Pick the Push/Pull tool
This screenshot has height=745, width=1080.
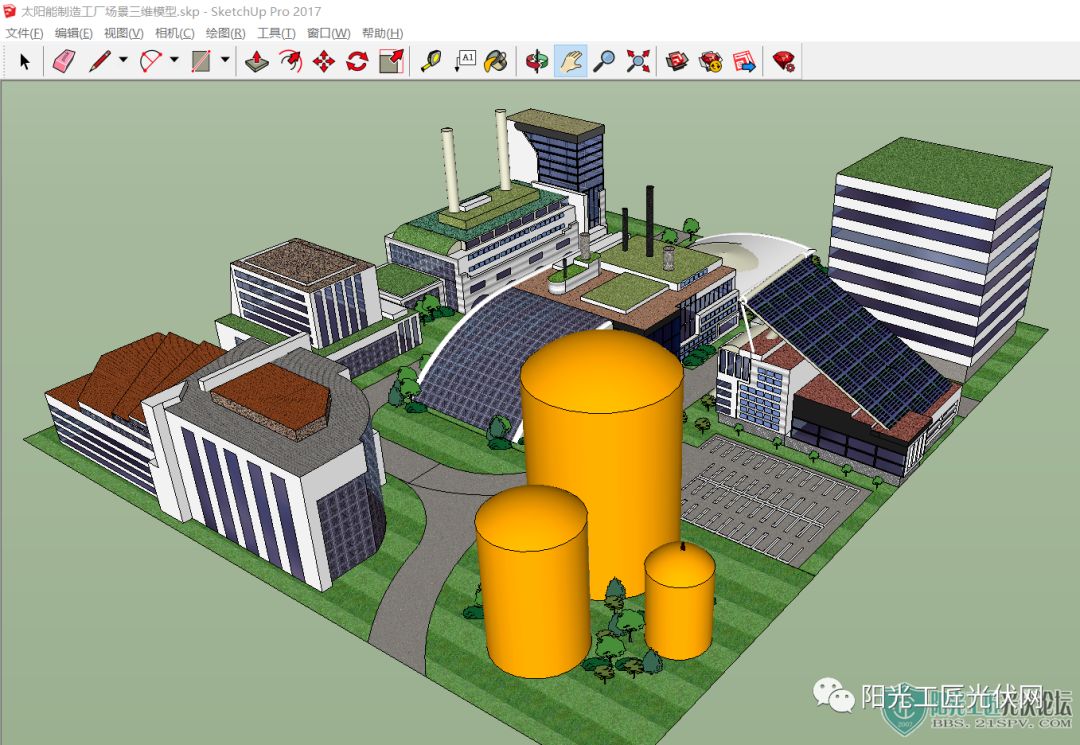257,61
